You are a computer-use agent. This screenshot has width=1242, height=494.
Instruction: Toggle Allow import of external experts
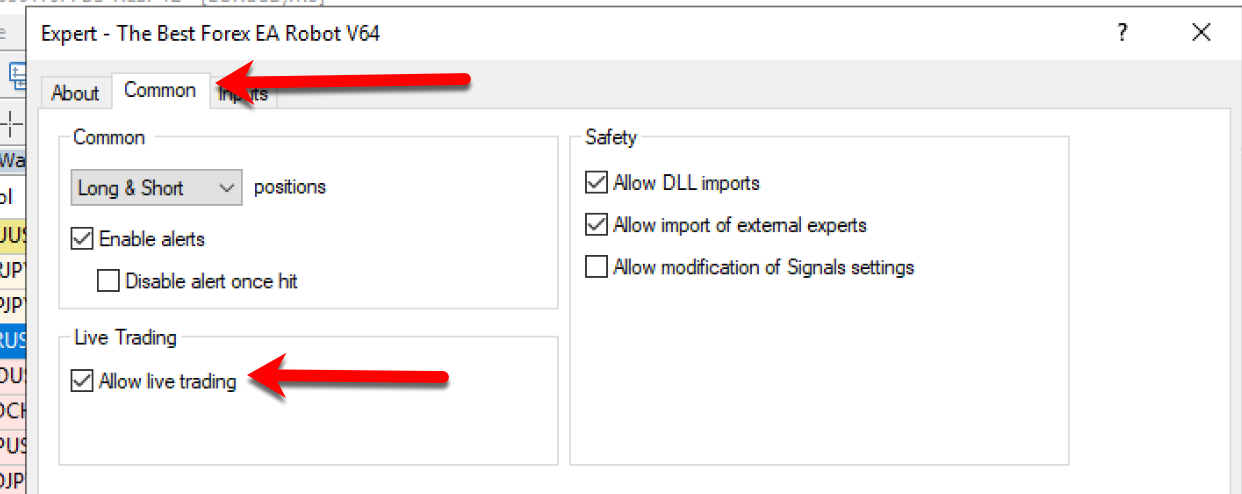coord(596,225)
